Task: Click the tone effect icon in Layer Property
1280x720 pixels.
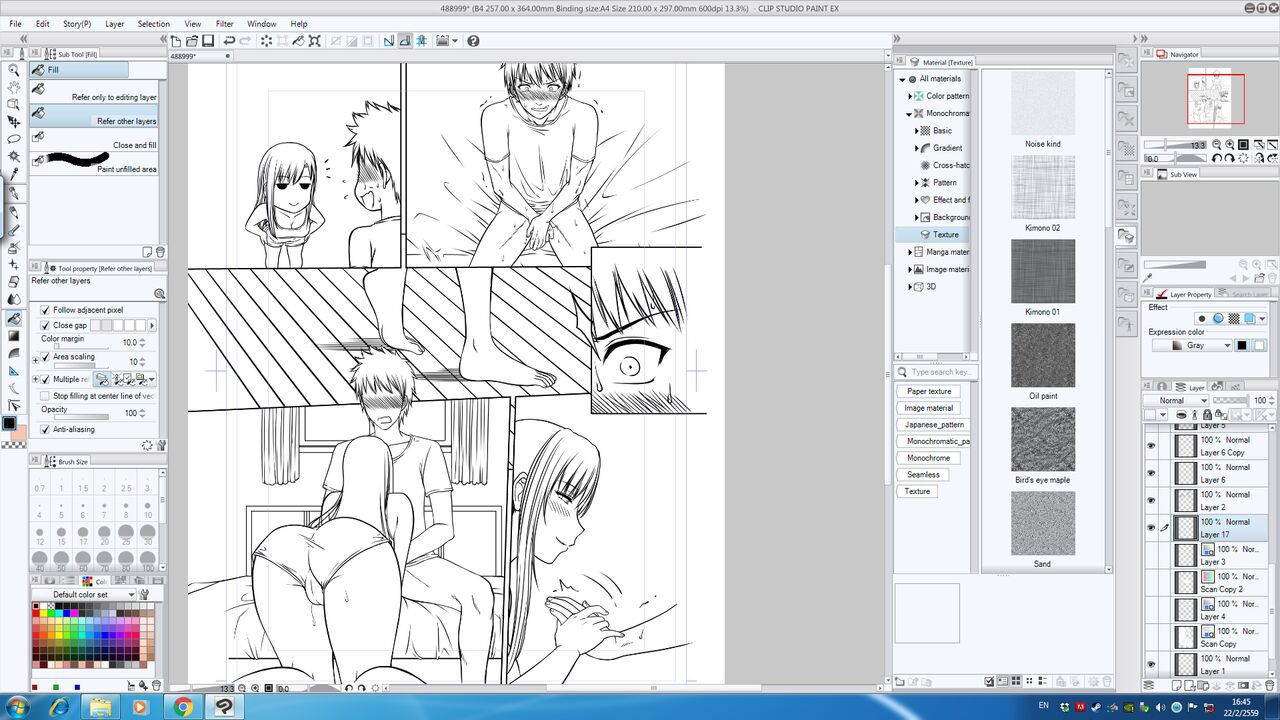Action: [x=1234, y=318]
